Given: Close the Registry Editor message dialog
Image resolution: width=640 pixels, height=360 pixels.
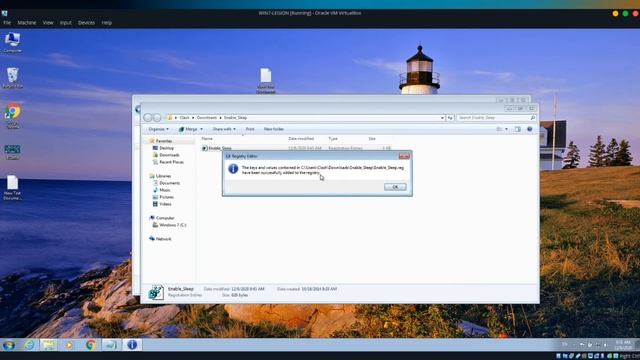Looking at the screenshot, I should [404, 156].
